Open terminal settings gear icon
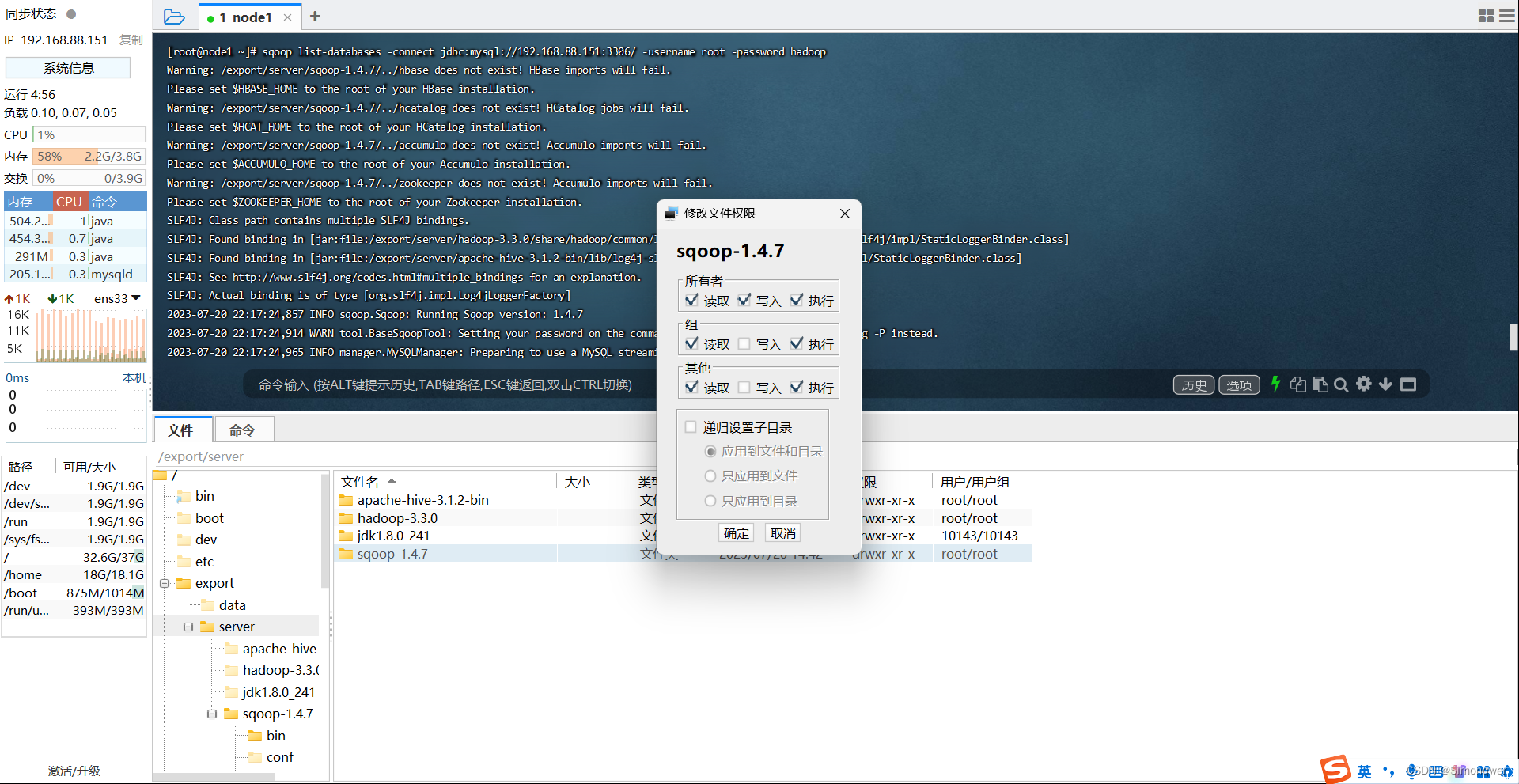This screenshot has width=1519, height=784. pyautogui.click(x=1364, y=384)
